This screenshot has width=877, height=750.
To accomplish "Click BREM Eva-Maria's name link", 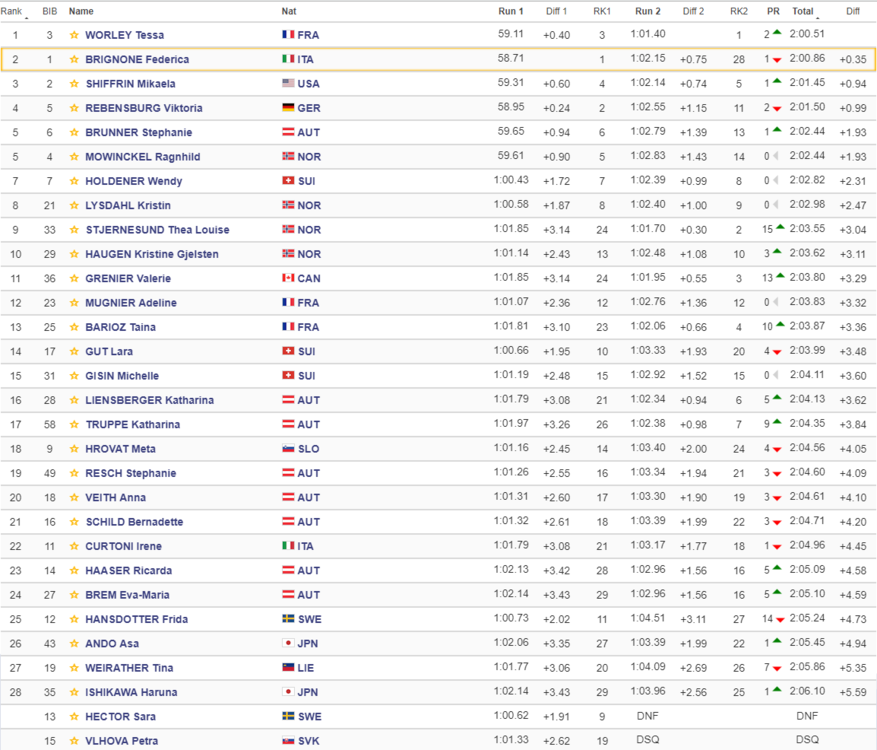I will pos(127,595).
